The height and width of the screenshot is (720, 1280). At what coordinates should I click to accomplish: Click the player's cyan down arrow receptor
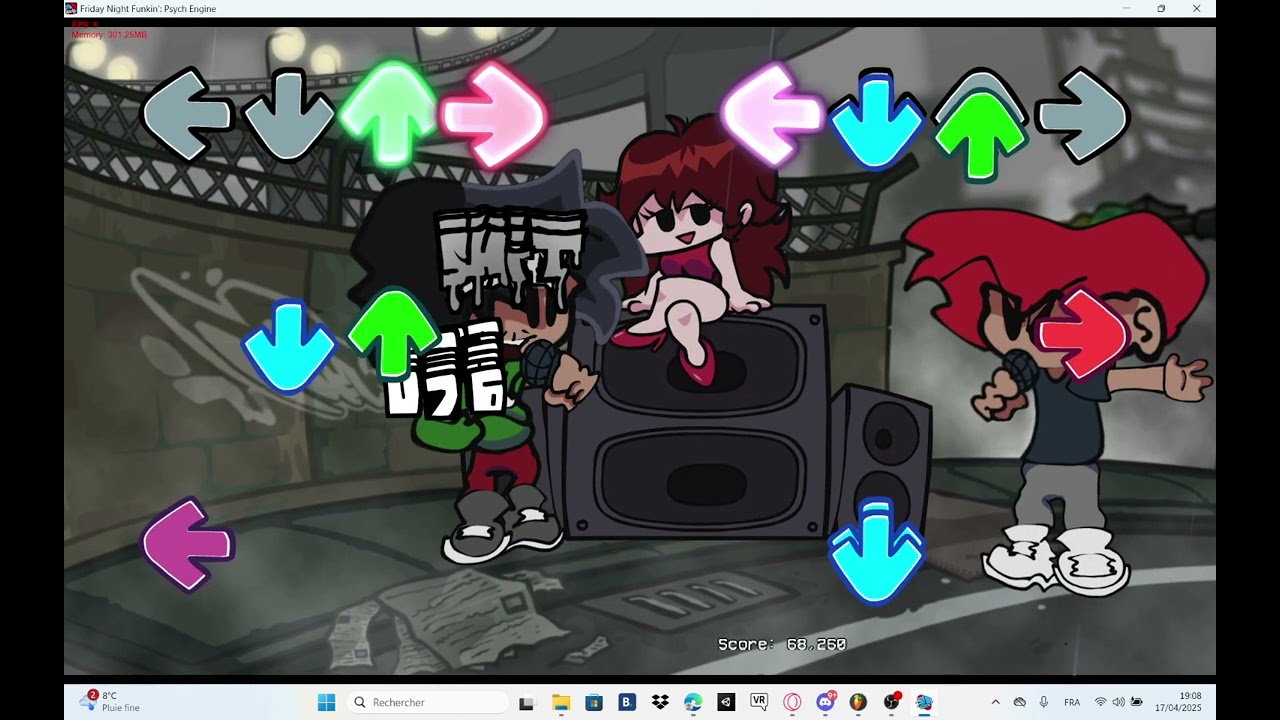pos(876,118)
